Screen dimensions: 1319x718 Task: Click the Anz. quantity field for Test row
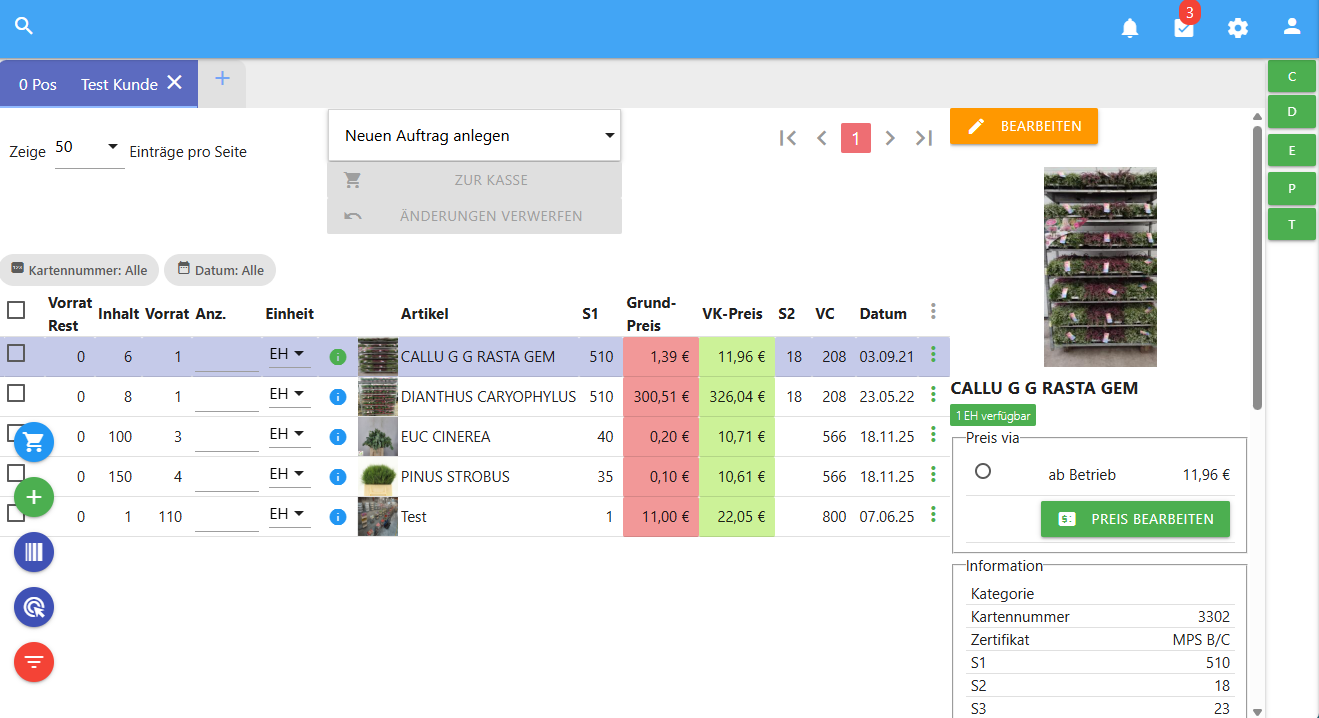tap(227, 516)
